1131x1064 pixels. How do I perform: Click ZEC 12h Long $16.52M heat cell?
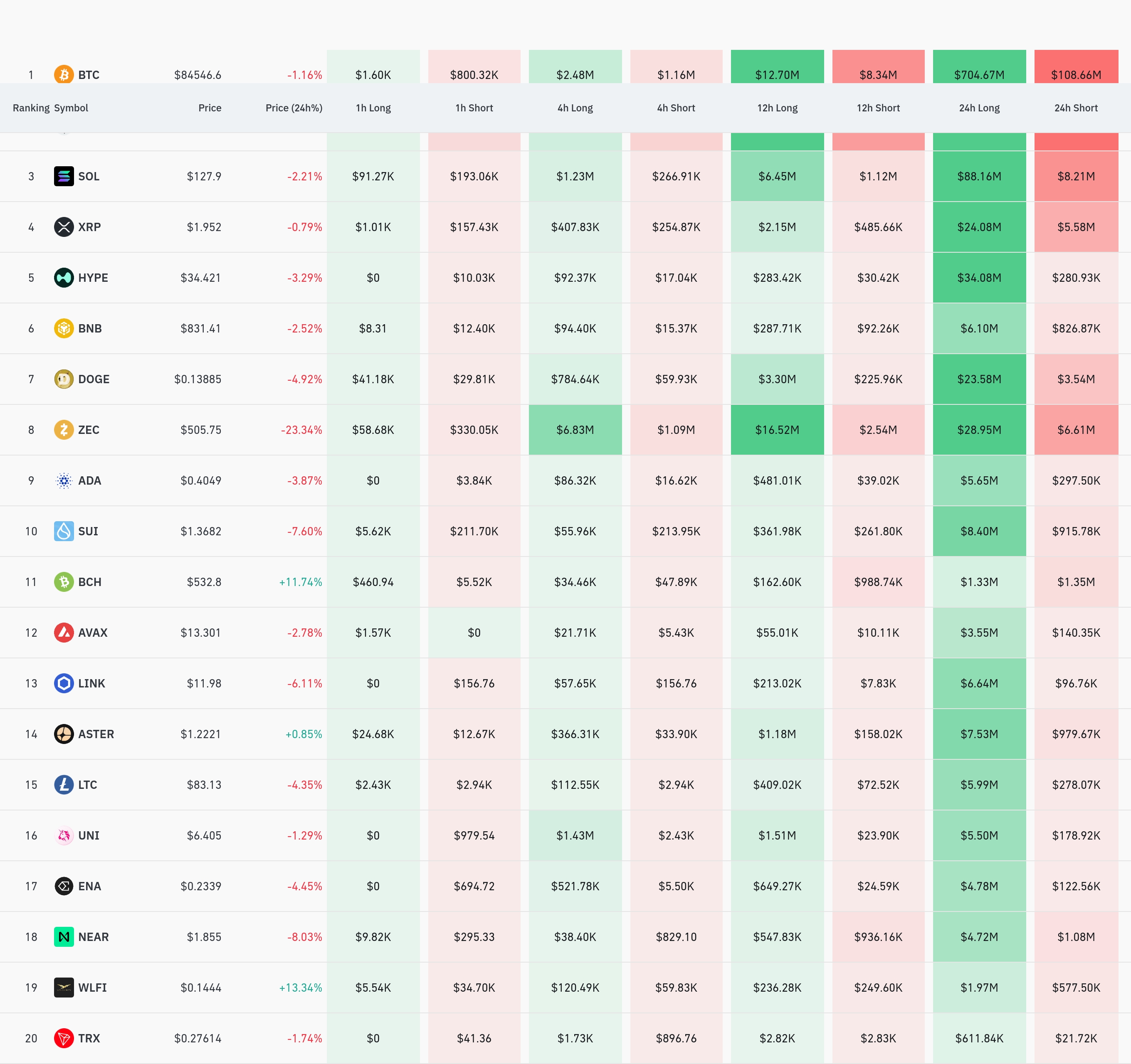coord(777,430)
